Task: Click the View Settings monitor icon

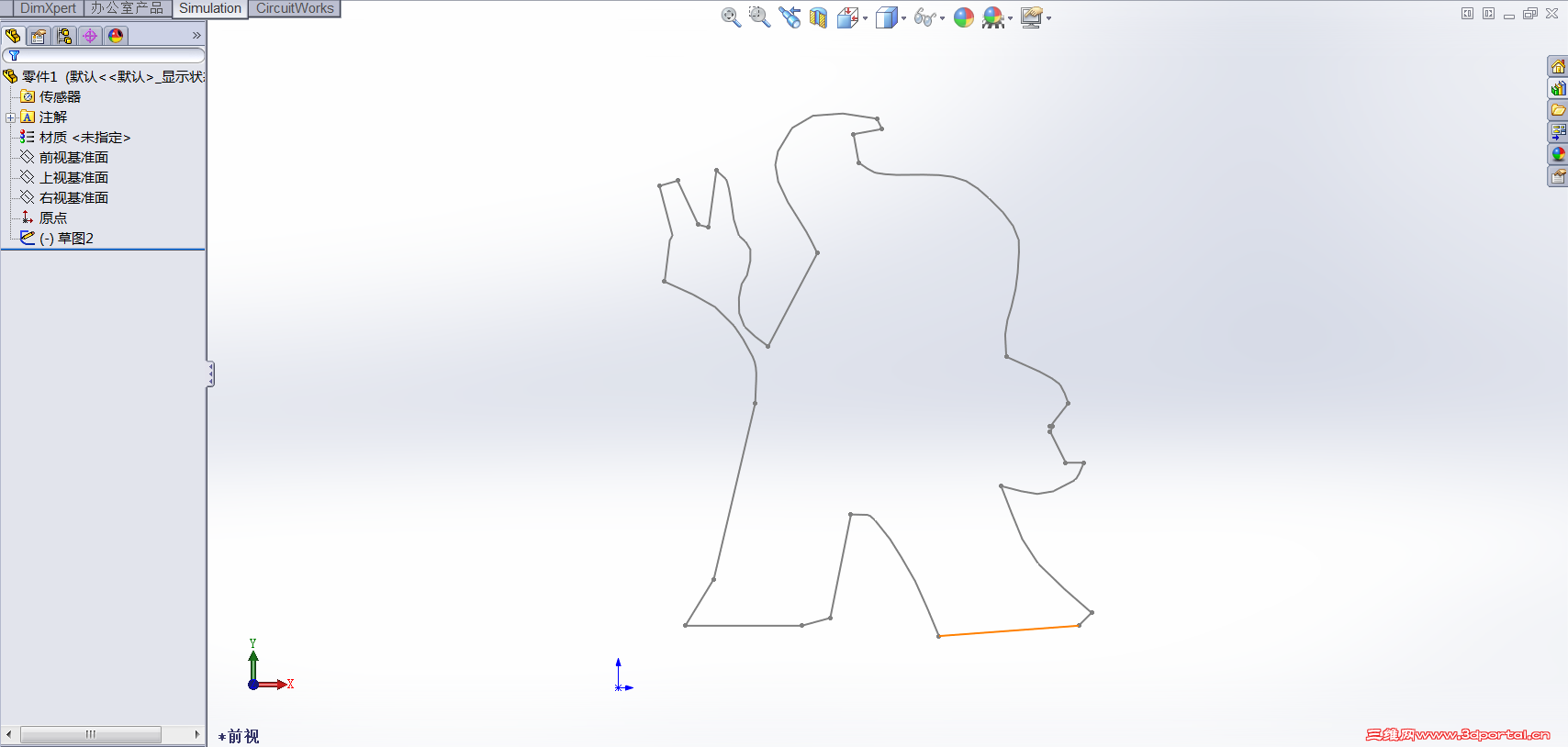Action: tap(1032, 17)
